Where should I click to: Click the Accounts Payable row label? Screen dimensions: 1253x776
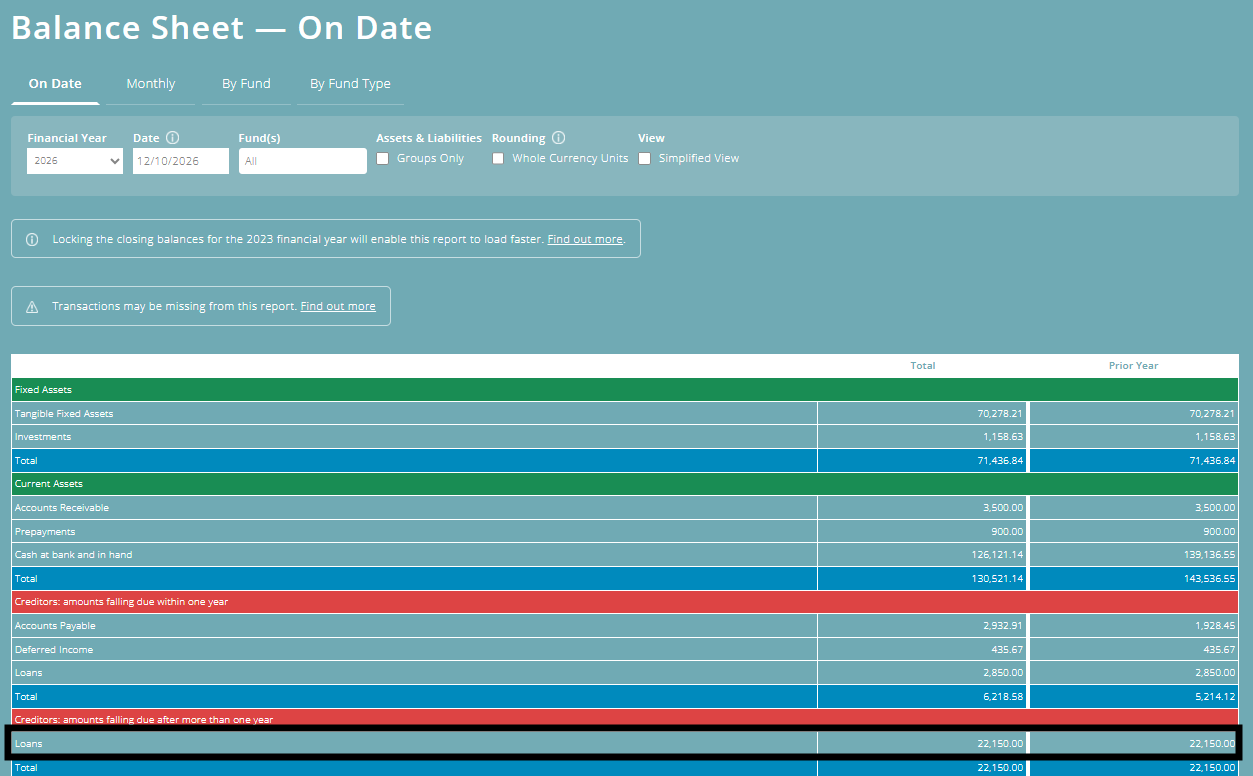[x=55, y=626]
